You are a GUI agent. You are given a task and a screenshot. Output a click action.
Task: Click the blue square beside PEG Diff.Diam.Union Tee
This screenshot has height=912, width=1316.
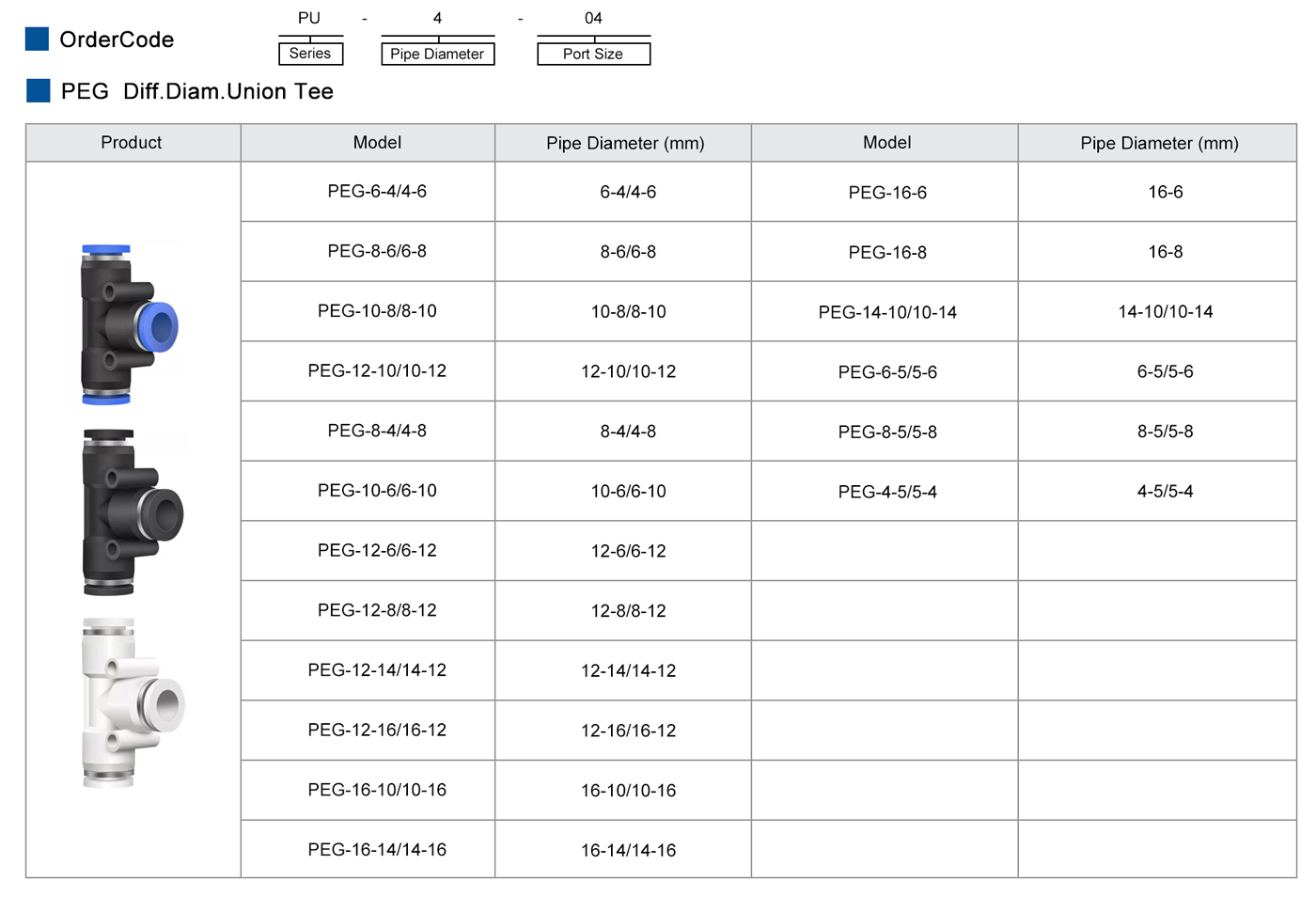pyautogui.click(x=39, y=91)
